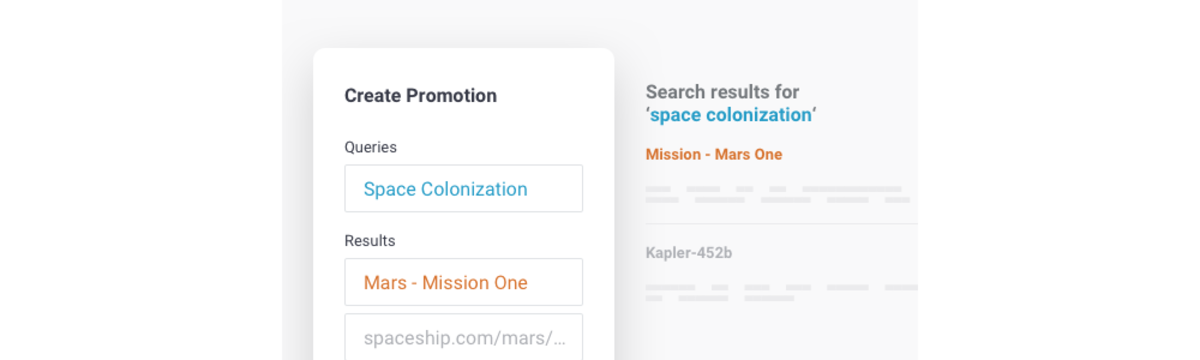Click second description line under Kapler-452b
The image size is (1200, 360).
click(720, 298)
